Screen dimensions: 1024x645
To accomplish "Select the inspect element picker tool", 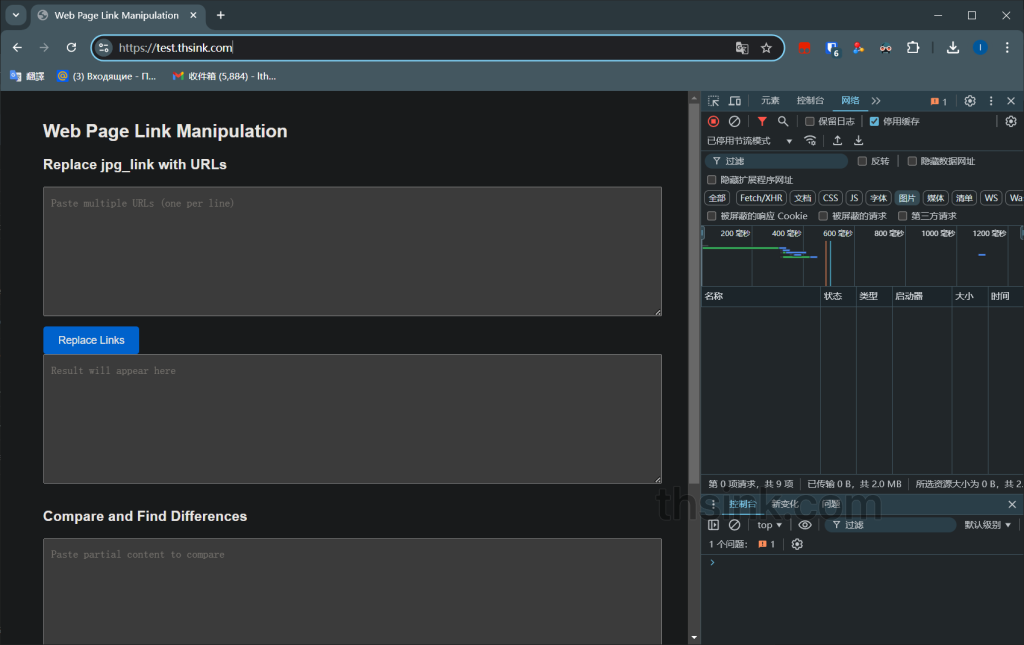I will (x=714, y=101).
